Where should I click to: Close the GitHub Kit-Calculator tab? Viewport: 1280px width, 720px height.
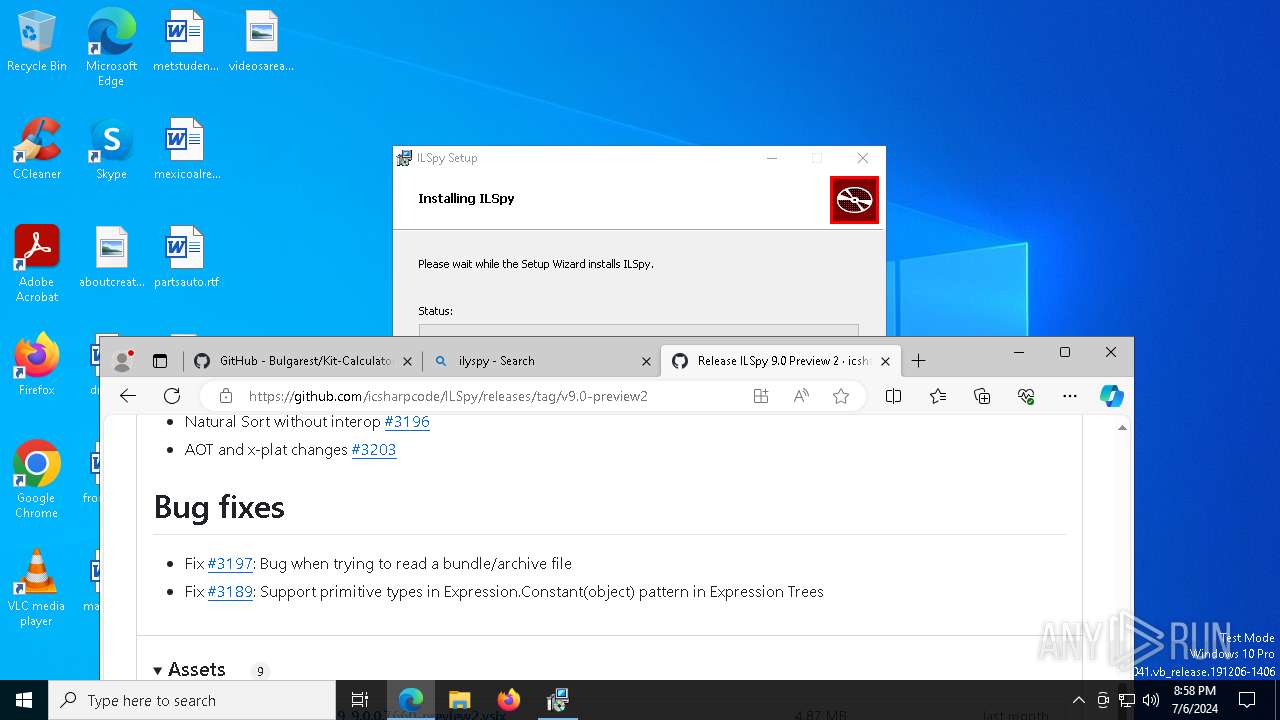pyautogui.click(x=407, y=362)
